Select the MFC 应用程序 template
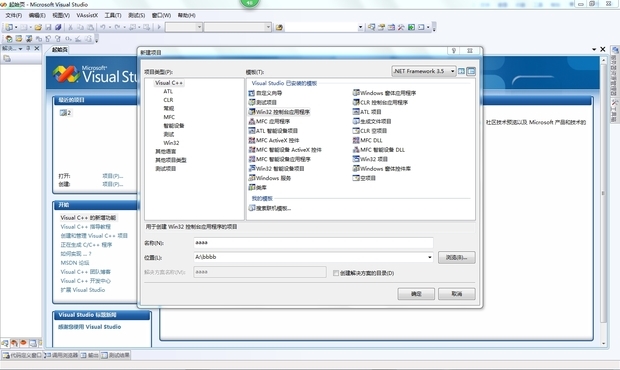 (x=269, y=121)
